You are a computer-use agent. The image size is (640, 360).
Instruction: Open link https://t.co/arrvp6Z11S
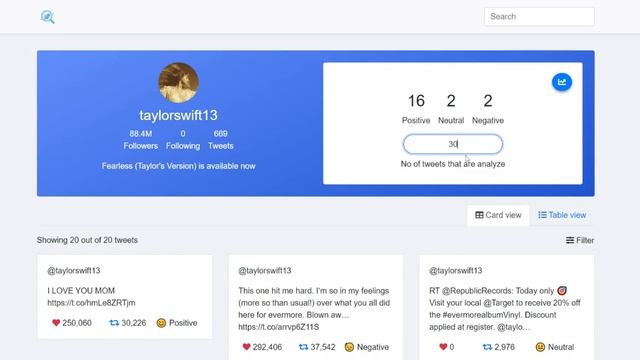[x=279, y=327]
